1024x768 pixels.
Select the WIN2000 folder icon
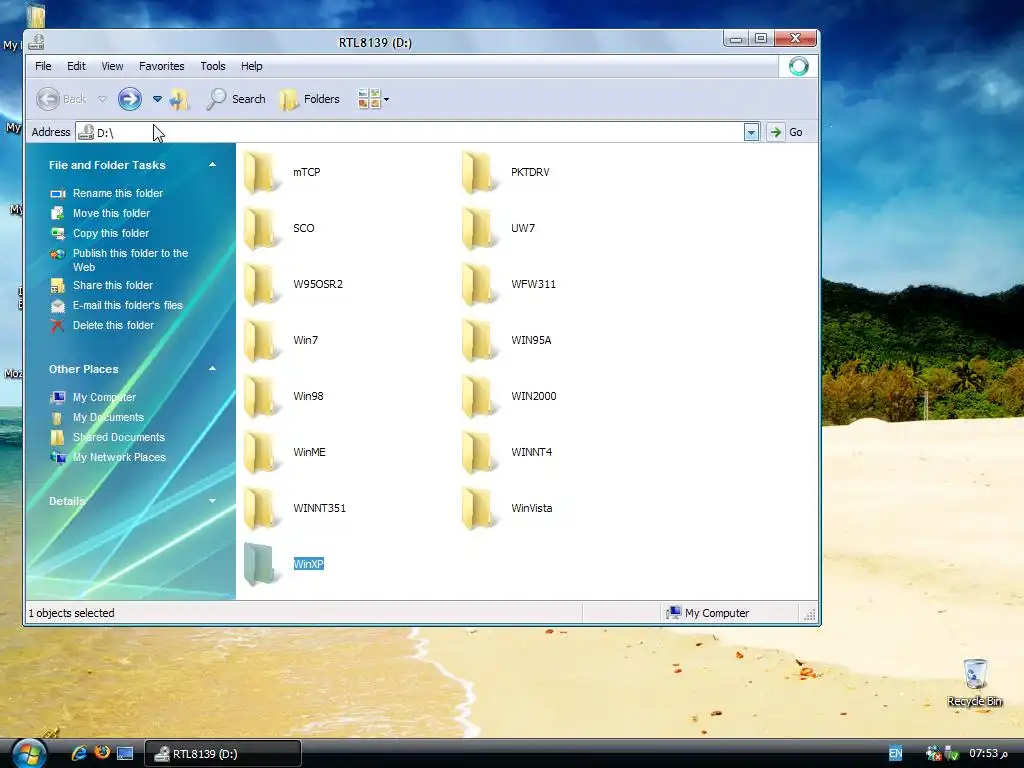[x=479, y=396]
